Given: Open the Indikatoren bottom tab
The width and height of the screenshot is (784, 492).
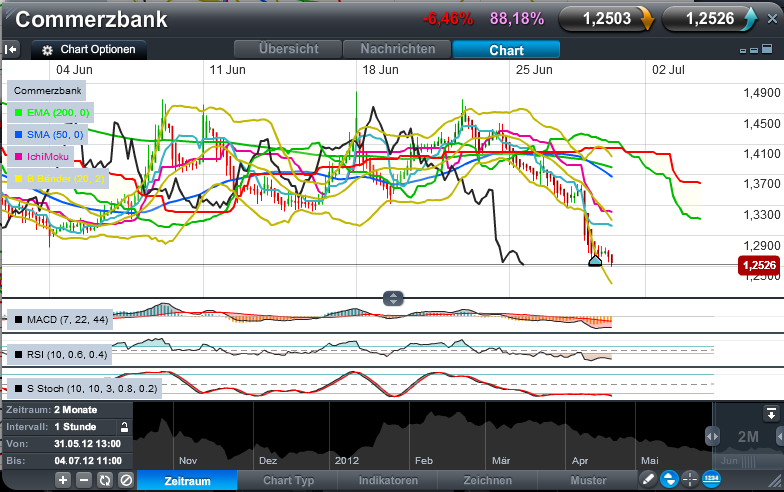Looking at the screenshot, I should pos(388,480).
